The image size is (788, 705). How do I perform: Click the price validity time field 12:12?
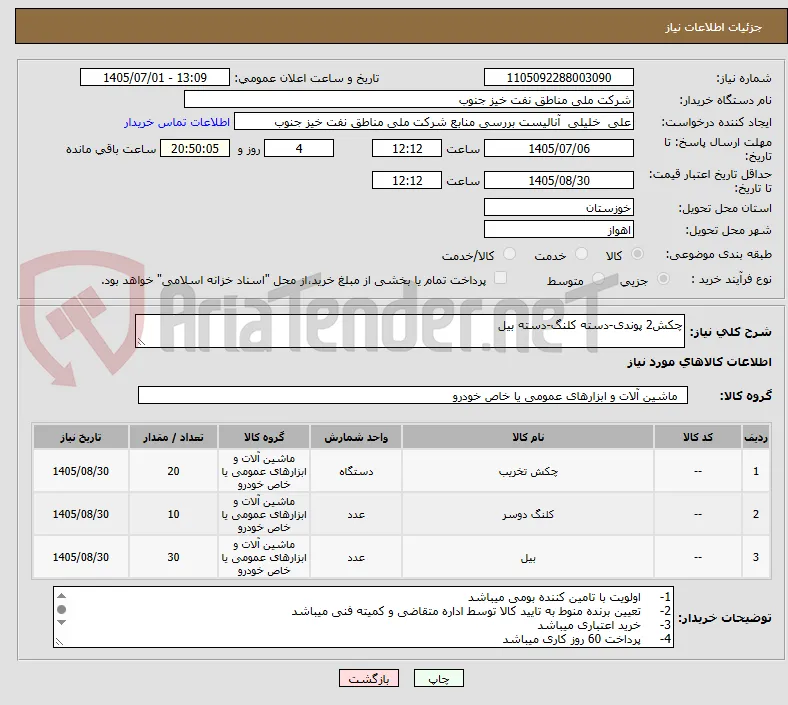click(x=407, y=180)
